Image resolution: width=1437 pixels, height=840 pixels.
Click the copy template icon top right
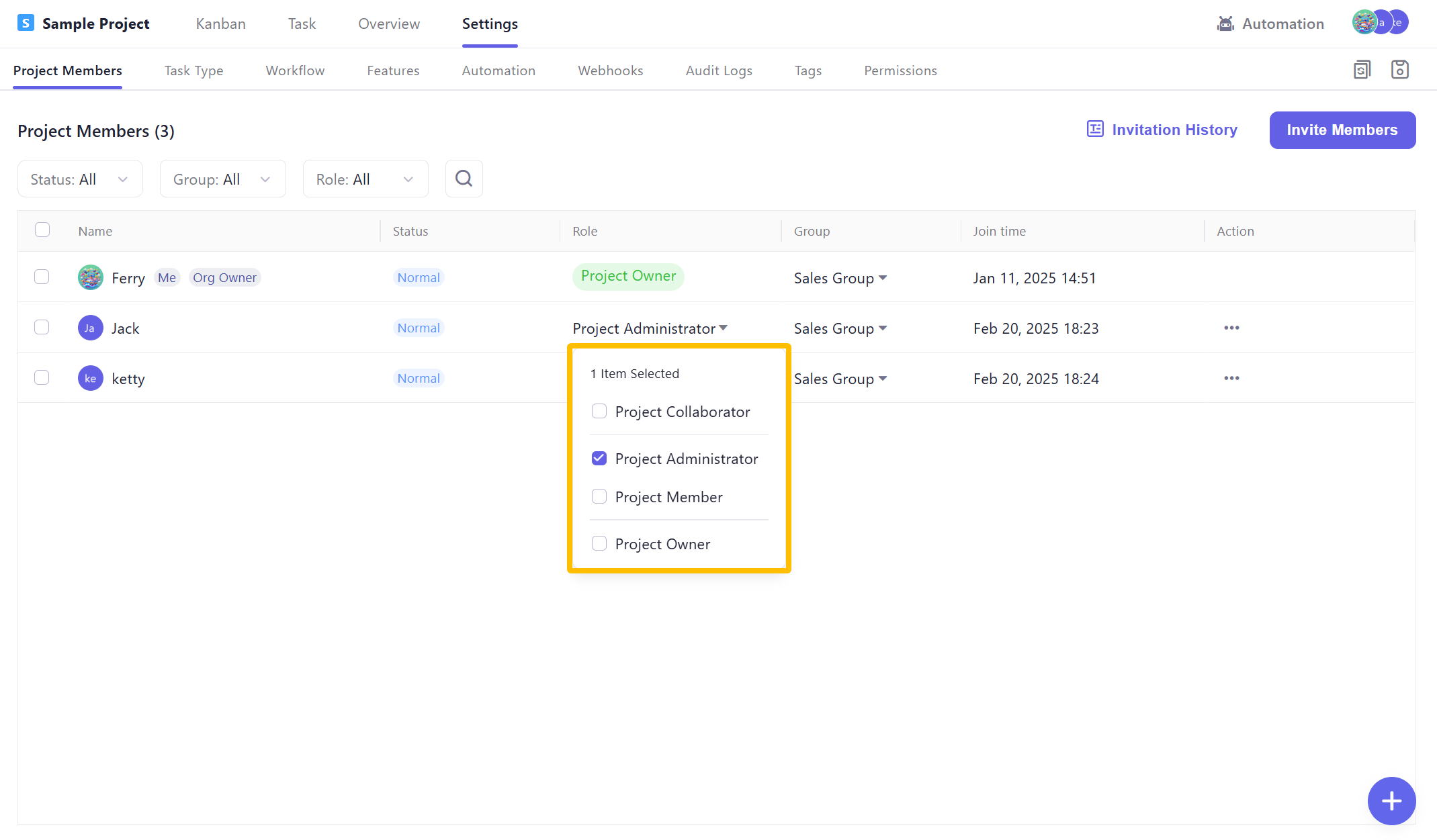[1362, 70]
